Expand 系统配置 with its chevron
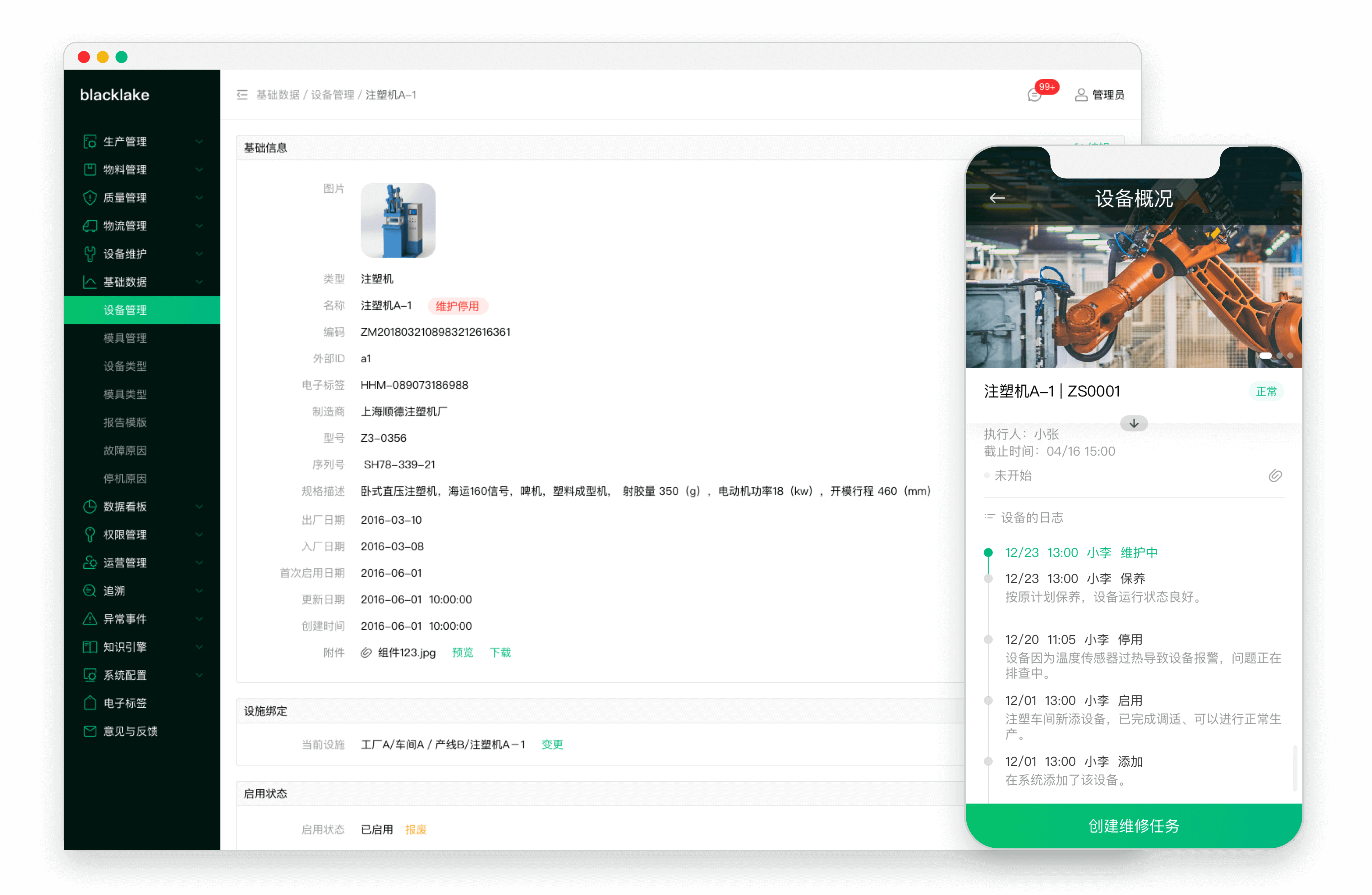The width and height of the screenshot is (1372, 895). (200, 675)
